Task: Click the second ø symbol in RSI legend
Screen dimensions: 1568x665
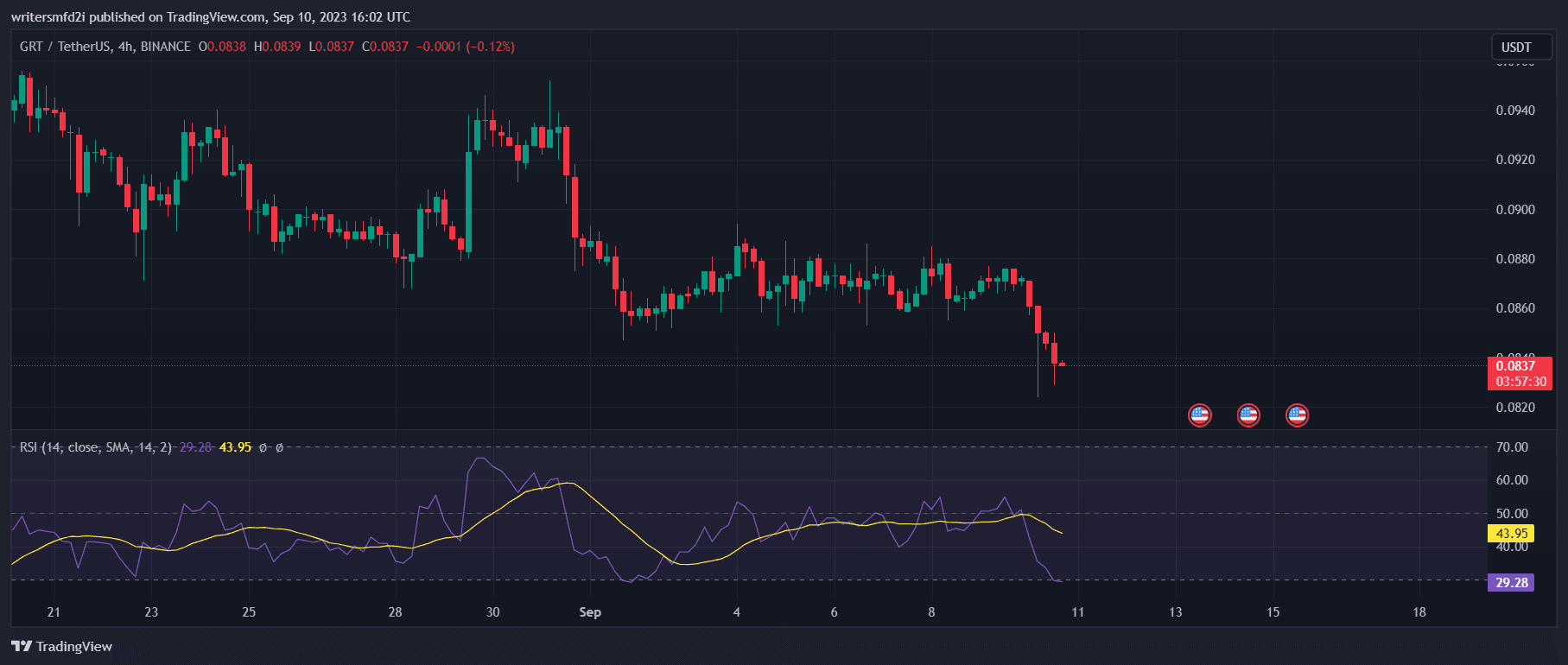Action: click(x=279, y=447)
